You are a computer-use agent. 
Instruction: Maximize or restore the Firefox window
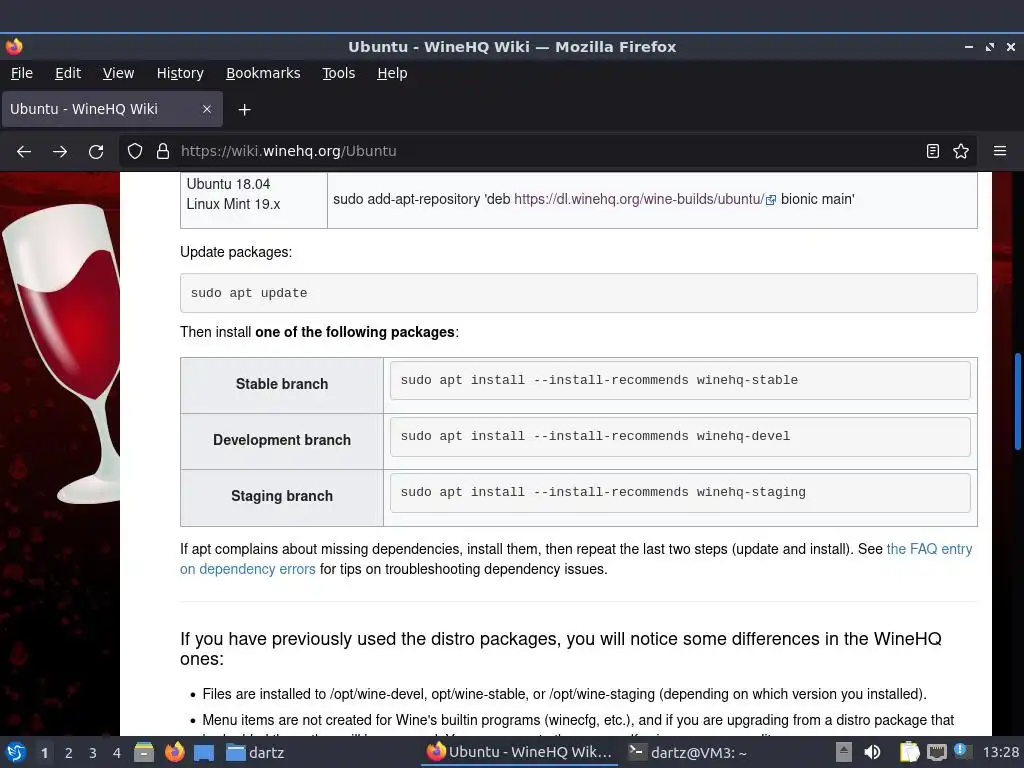coord(990,47)
